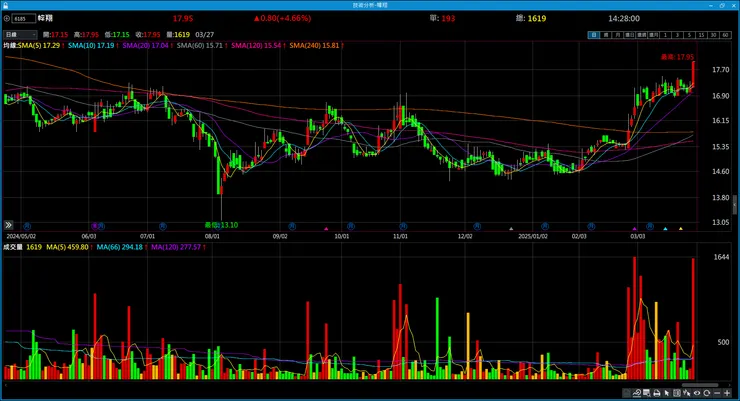
Task: Click the SMA(60) 15.71 indicator label
Action: pos(200,45)
